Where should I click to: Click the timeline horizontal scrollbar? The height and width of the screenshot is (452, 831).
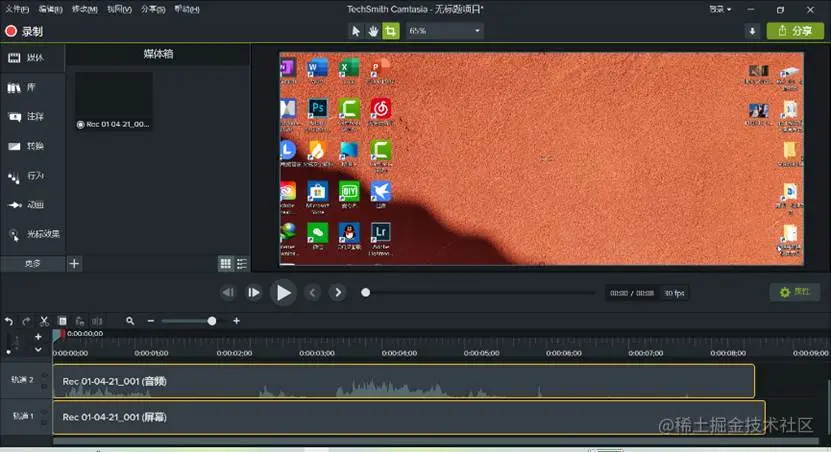tap(436, 441)
